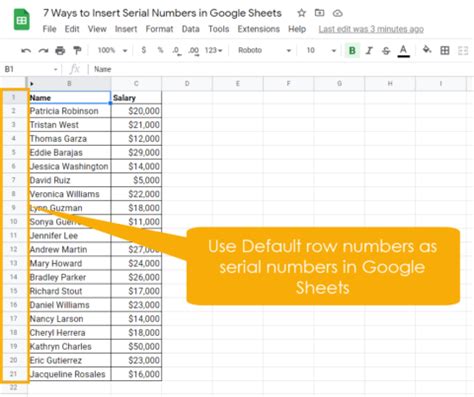Image resolution: width=474 pixels, height=397 pixels.
Task: Redo the last action
Action: tap(43, 51)
